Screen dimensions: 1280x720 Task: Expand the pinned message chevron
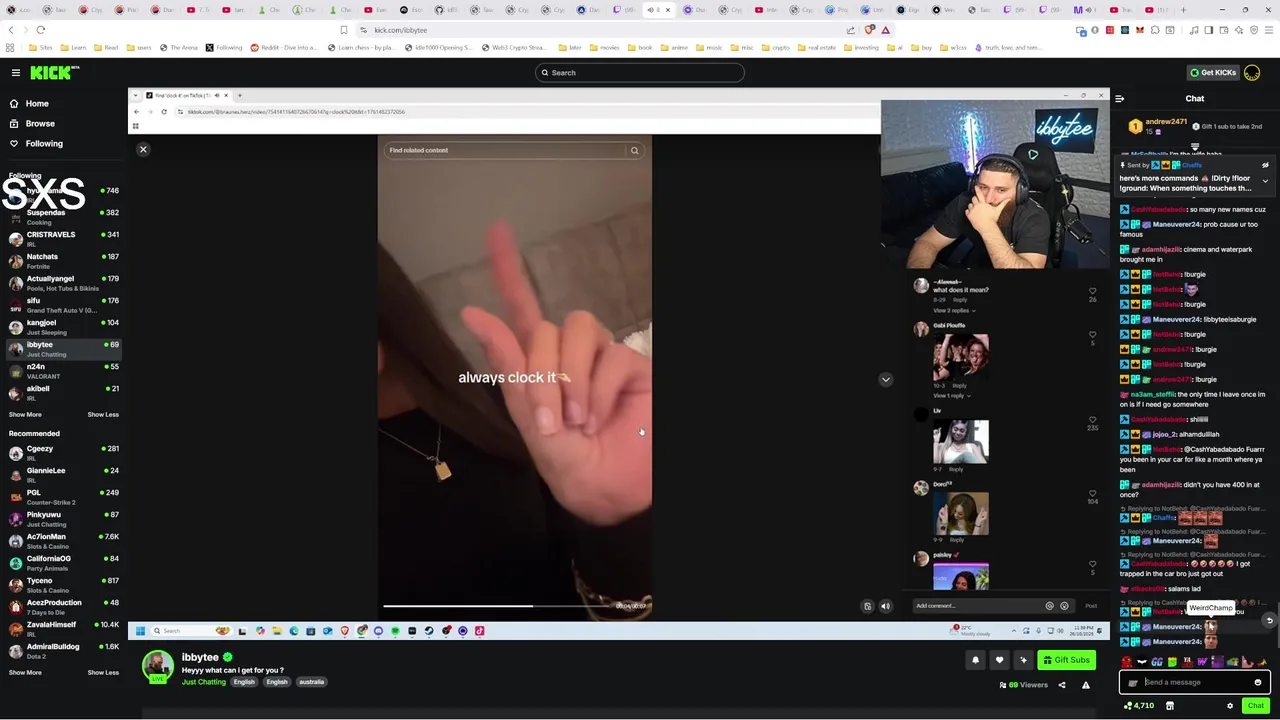click(1265, 182)
